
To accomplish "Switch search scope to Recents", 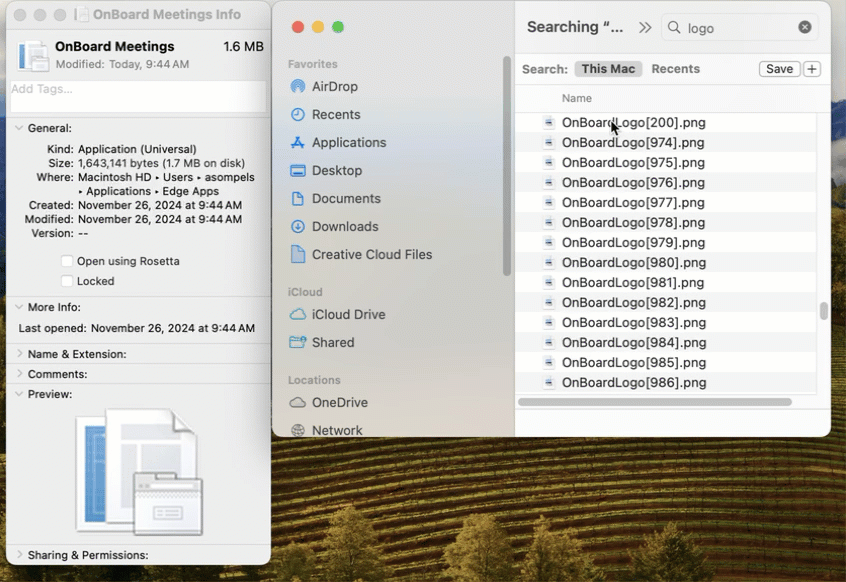I will click(x=675, y=69).
